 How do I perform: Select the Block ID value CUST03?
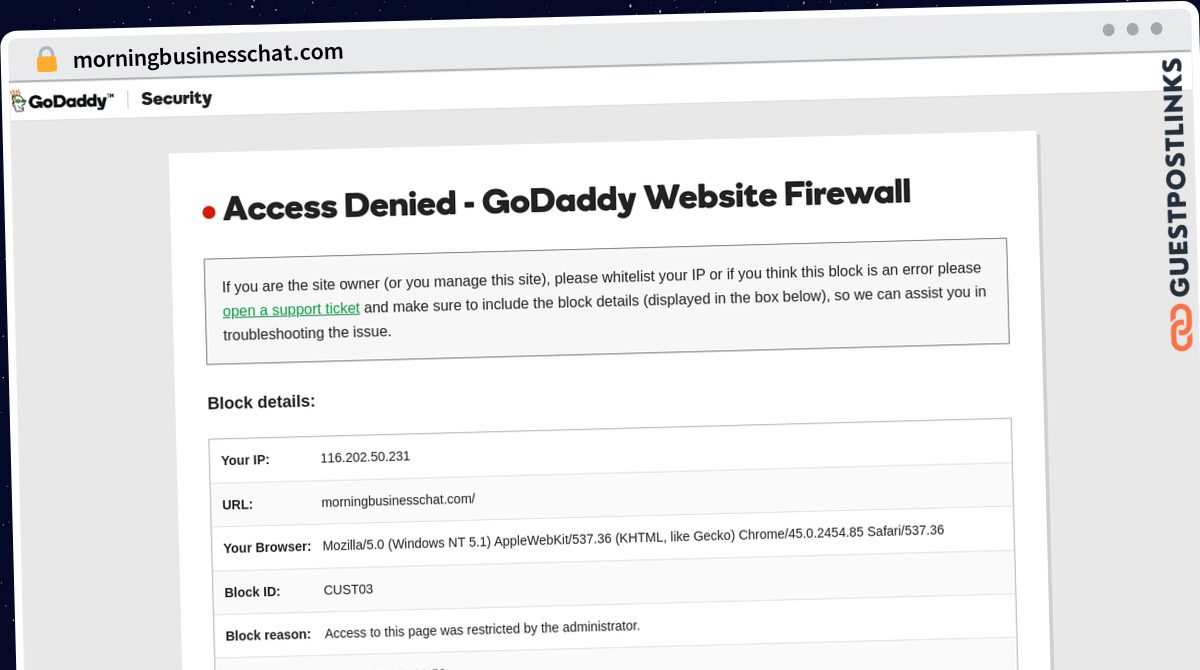348,590
